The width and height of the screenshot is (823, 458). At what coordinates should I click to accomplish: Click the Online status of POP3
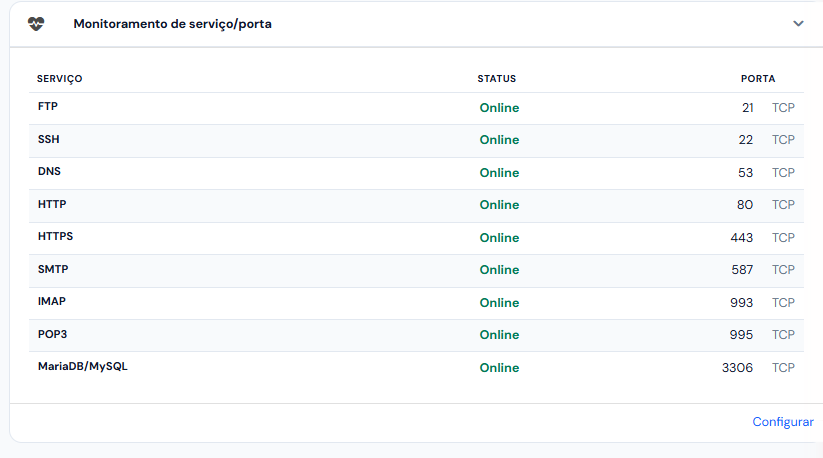(x=499, y=335)
